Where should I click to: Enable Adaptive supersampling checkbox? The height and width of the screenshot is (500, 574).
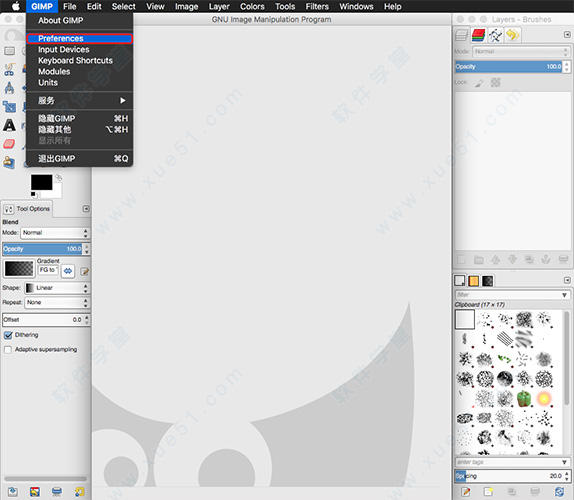tap(8, 350)
